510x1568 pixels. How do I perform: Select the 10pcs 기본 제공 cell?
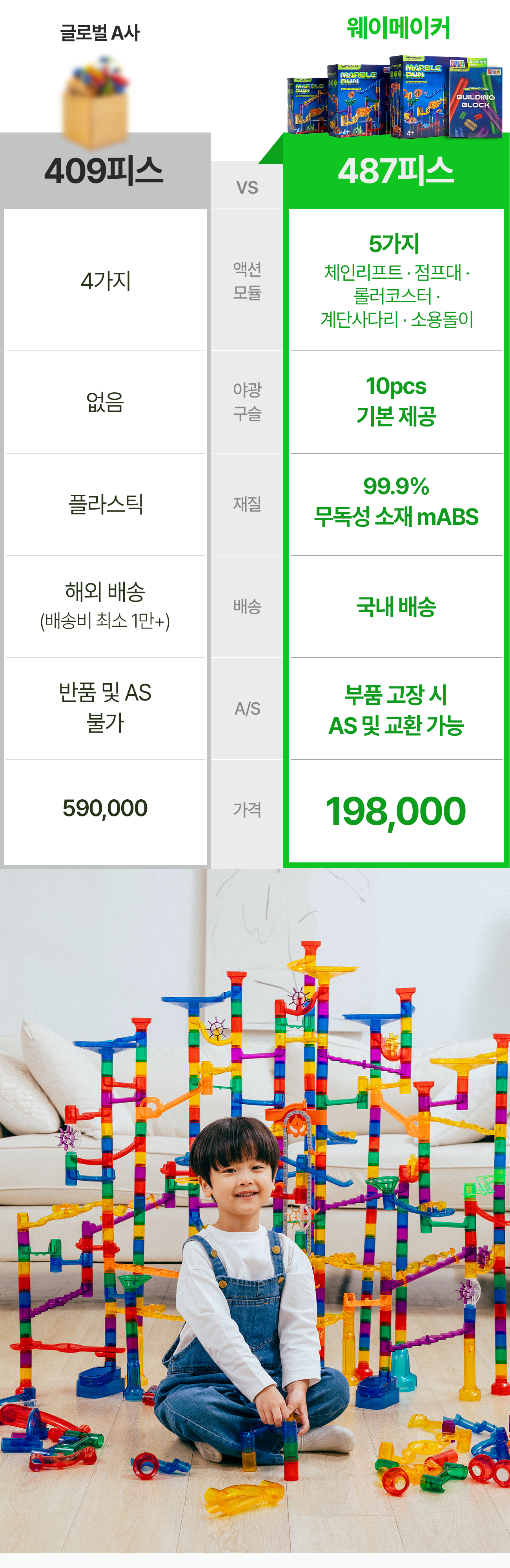point(396,401)
